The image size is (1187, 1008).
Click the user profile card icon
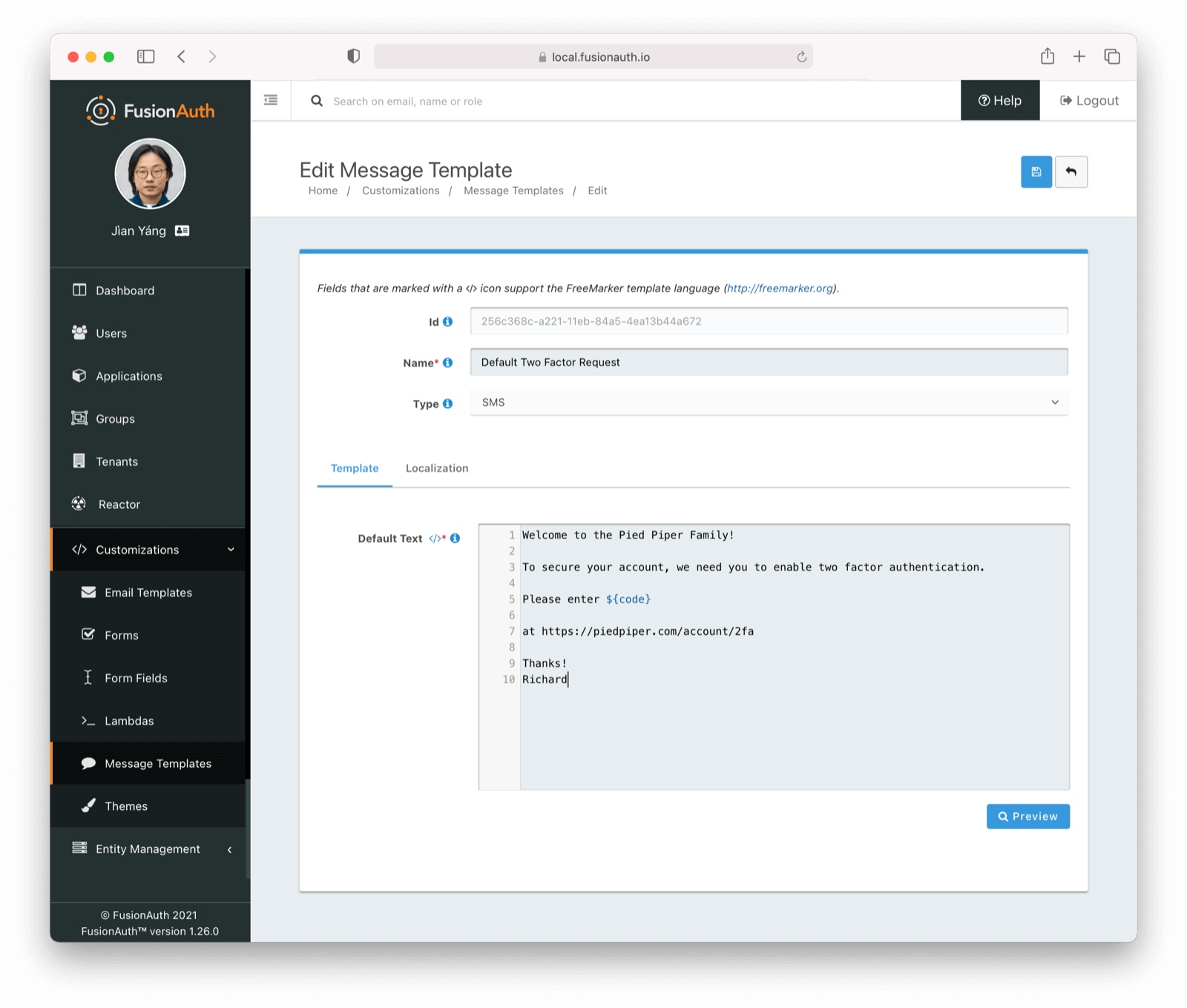(182, 231)
